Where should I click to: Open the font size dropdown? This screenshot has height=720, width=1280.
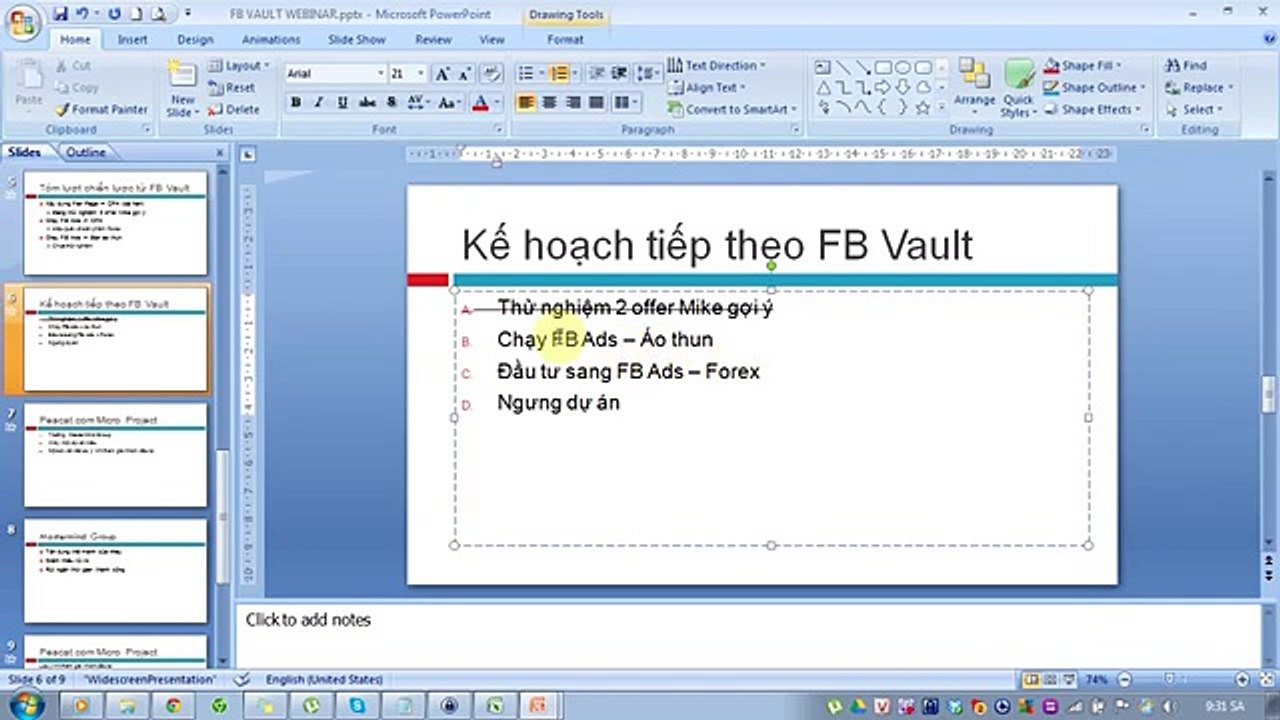[x=421, y=74]
